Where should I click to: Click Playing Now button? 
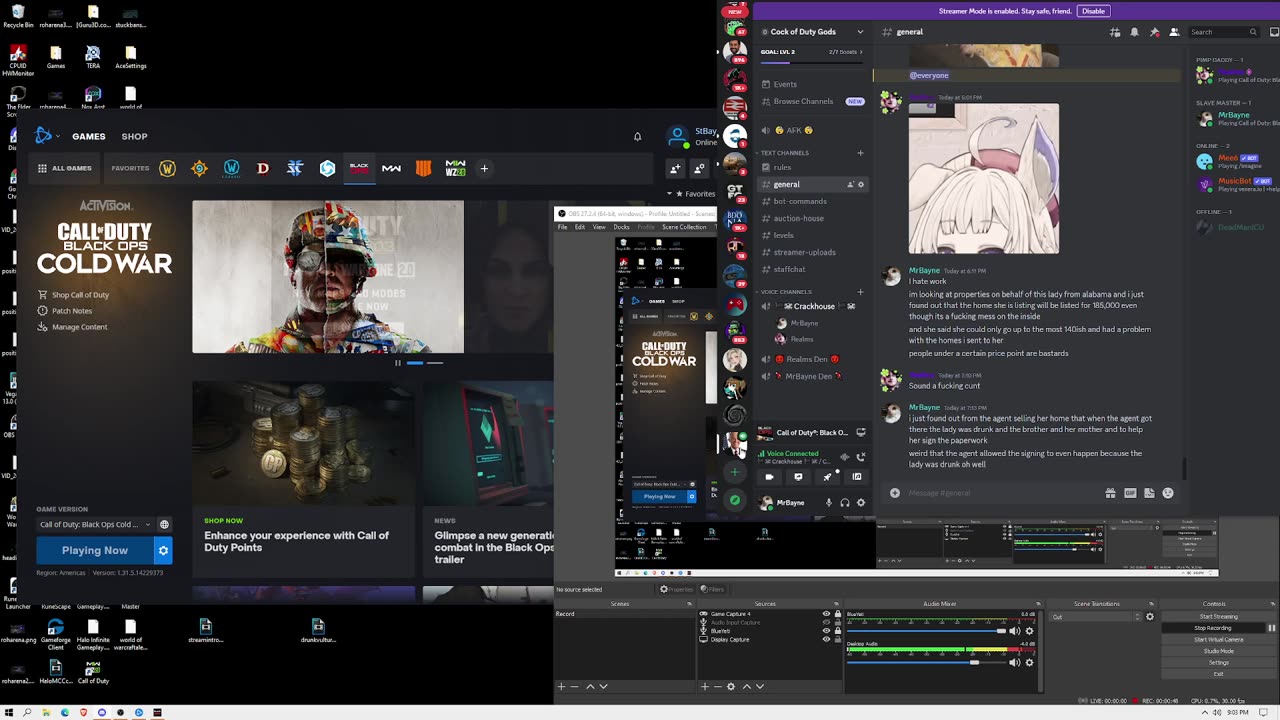95,550
